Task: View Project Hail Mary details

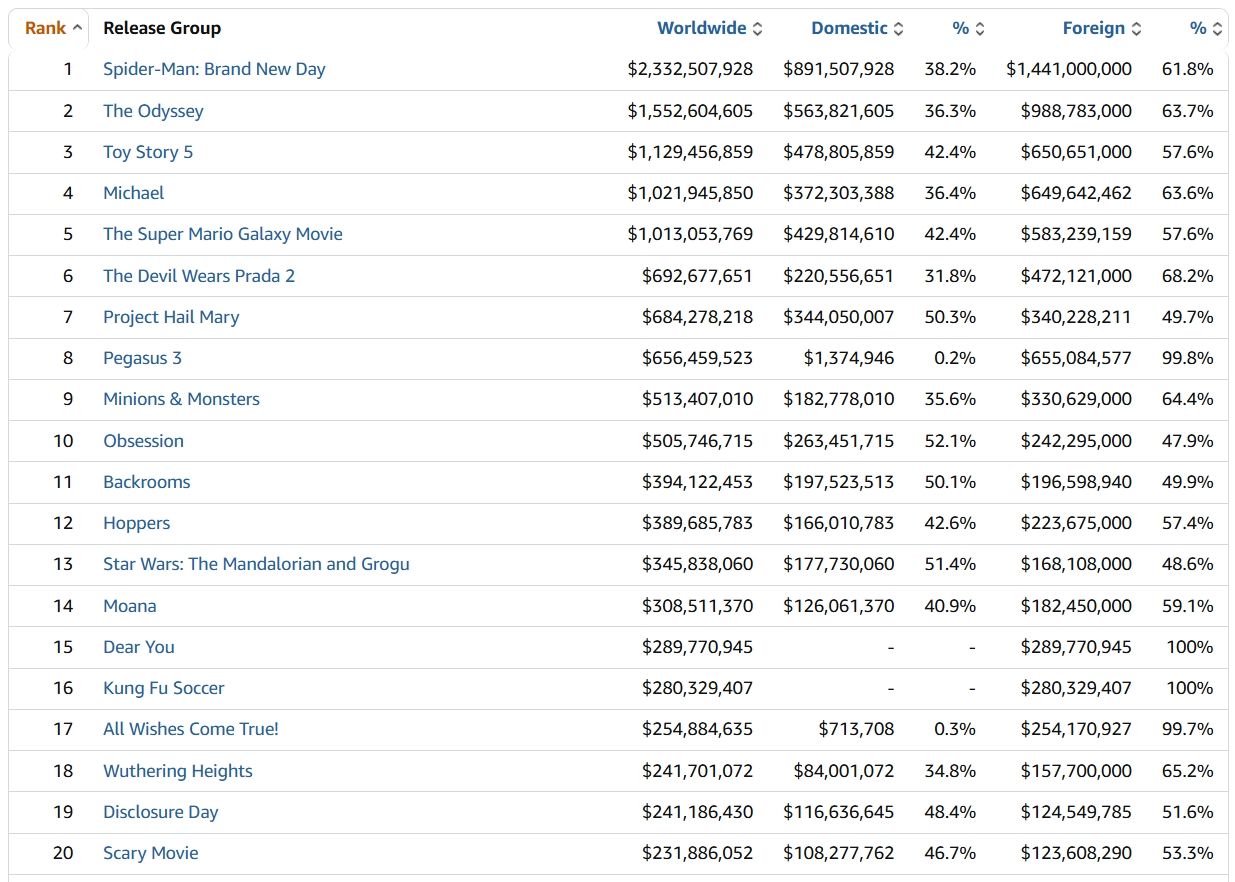Action: pos(171,317)
